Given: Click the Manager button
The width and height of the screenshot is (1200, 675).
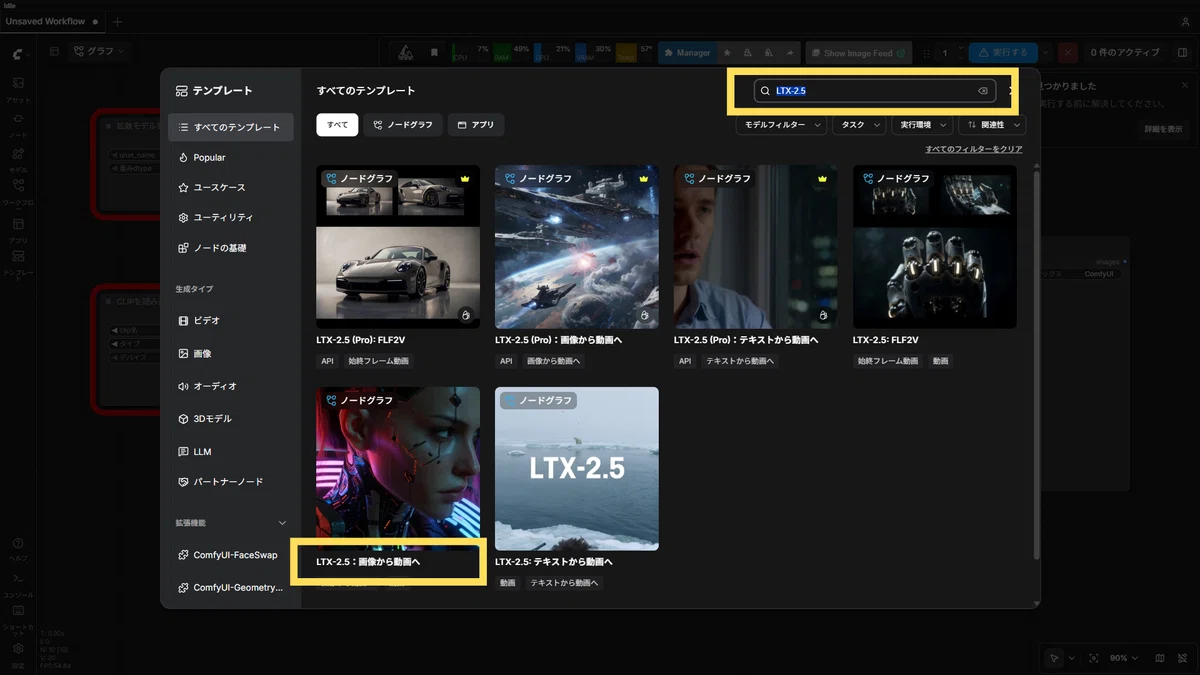Looking at the screenshot, I should (x=686, y=53).
